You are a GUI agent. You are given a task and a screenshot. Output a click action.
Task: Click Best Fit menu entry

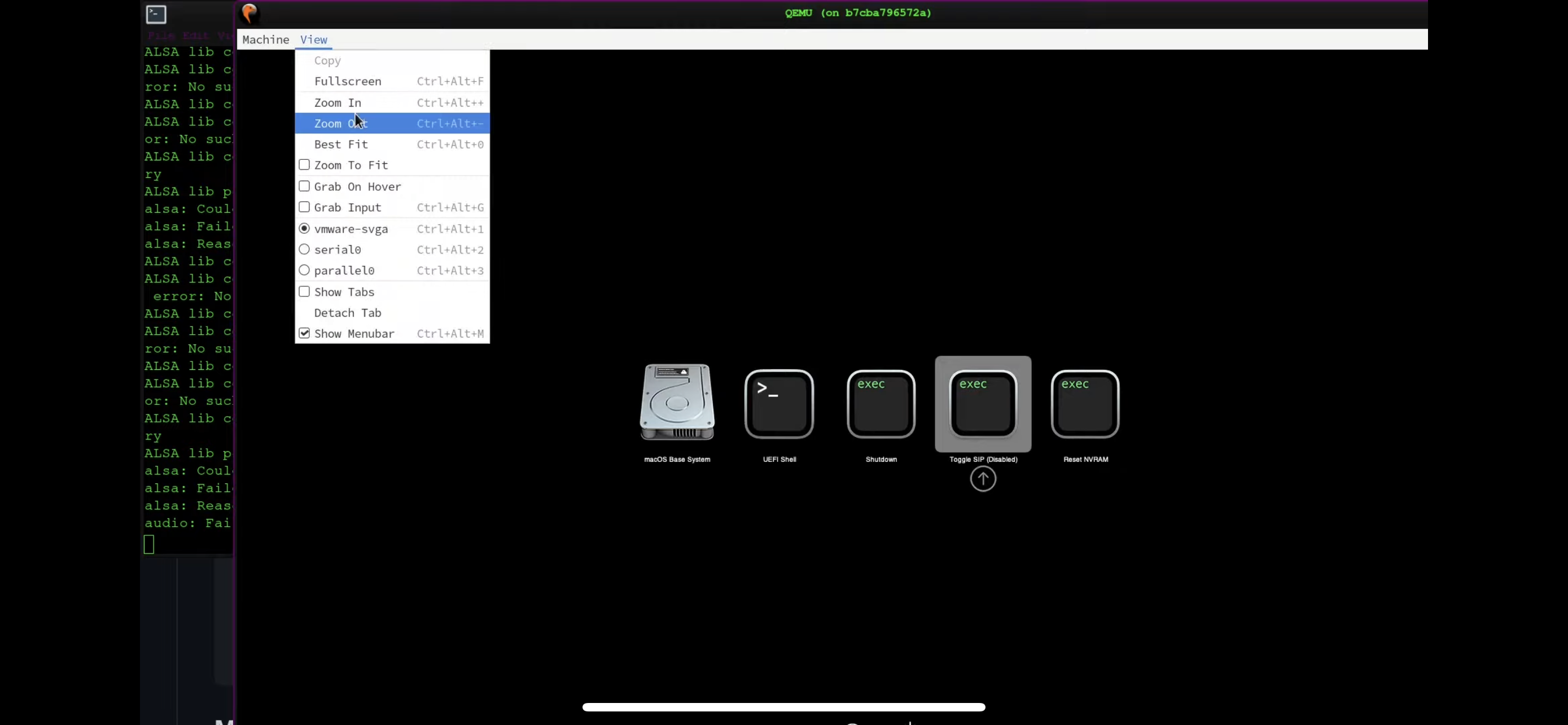click(x=341, y=145)
